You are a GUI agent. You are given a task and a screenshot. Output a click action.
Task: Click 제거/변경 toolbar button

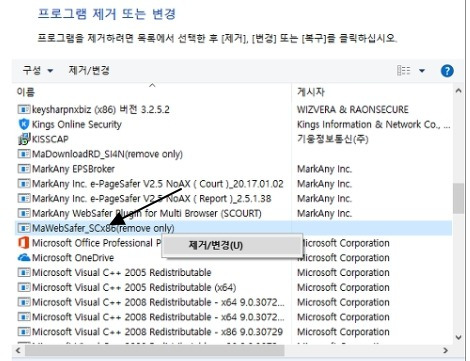[x=89, y=70]
